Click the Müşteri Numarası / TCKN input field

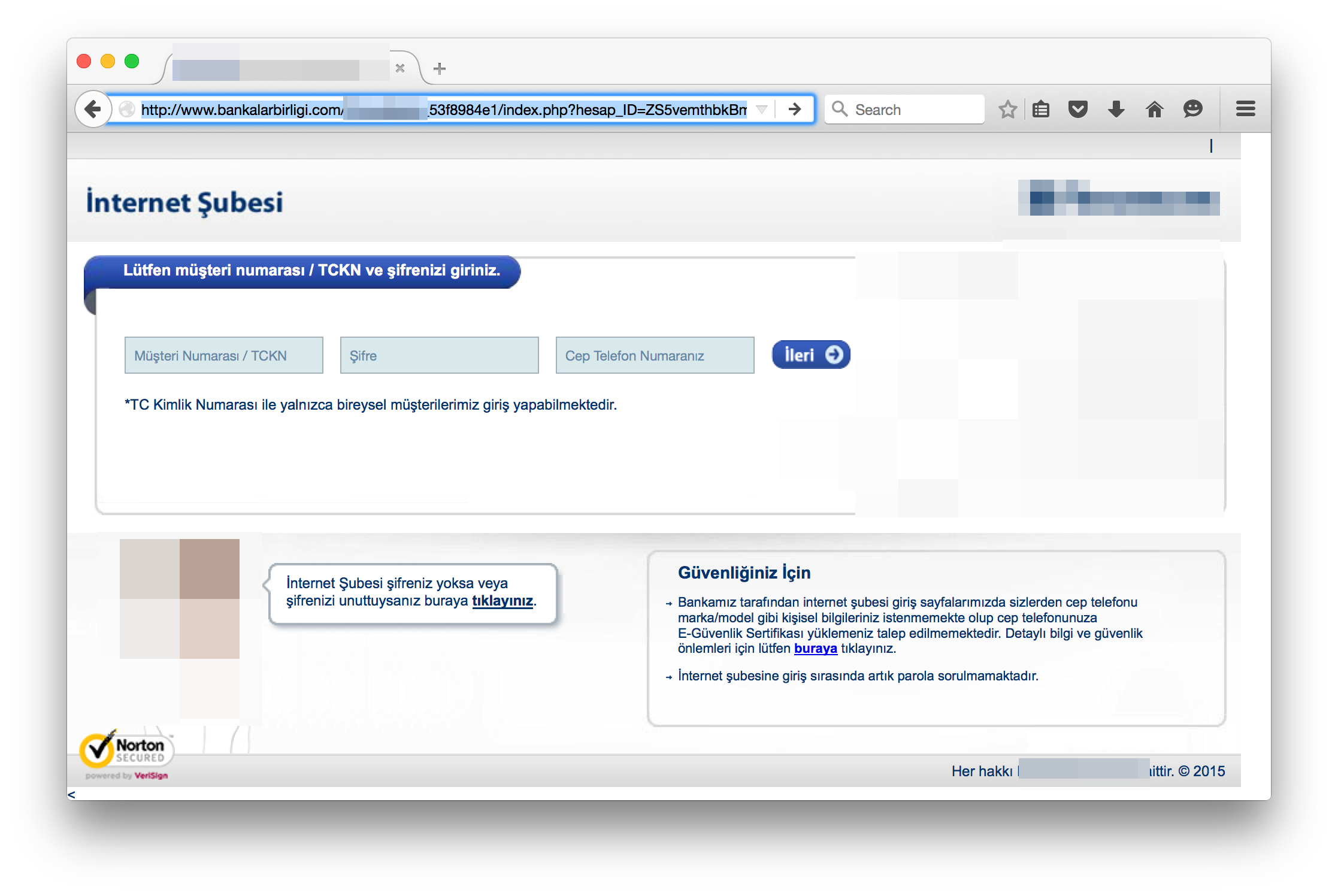coord(224,355)
